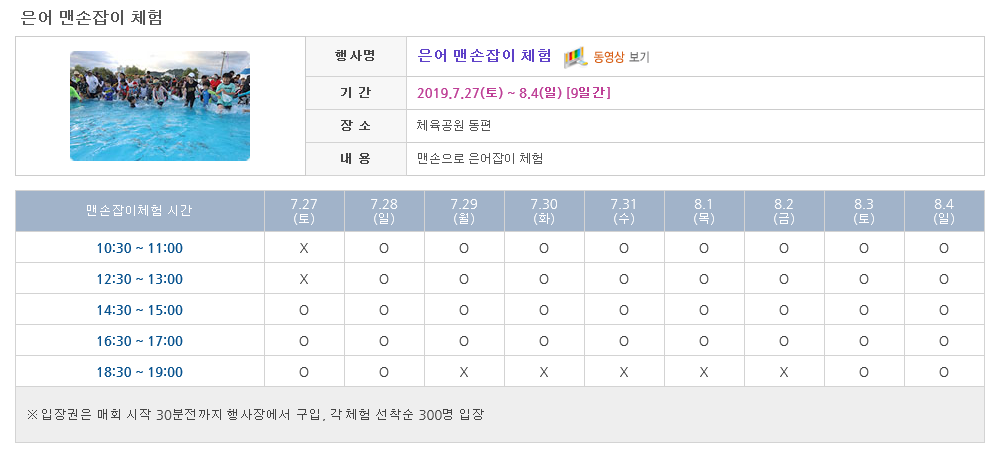Click the X for 18:30 on 7.30
This screenshot has height=455, width=993.
pos(544,372)
